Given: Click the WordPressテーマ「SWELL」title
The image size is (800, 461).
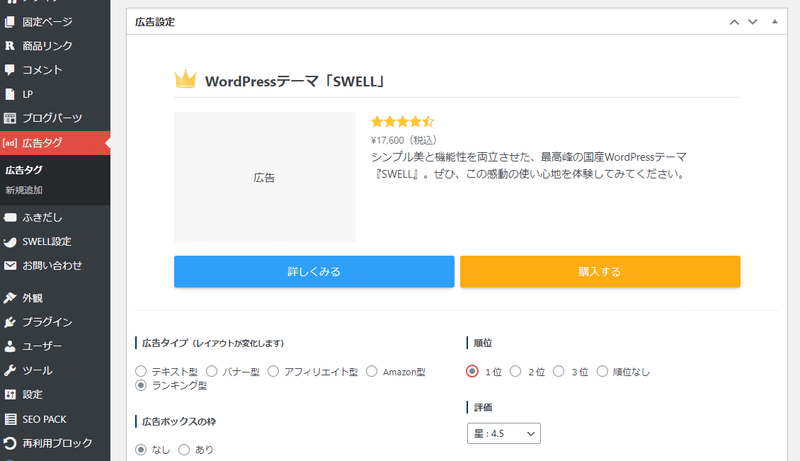Looking at the screenshot, I should tap(295, 82).
